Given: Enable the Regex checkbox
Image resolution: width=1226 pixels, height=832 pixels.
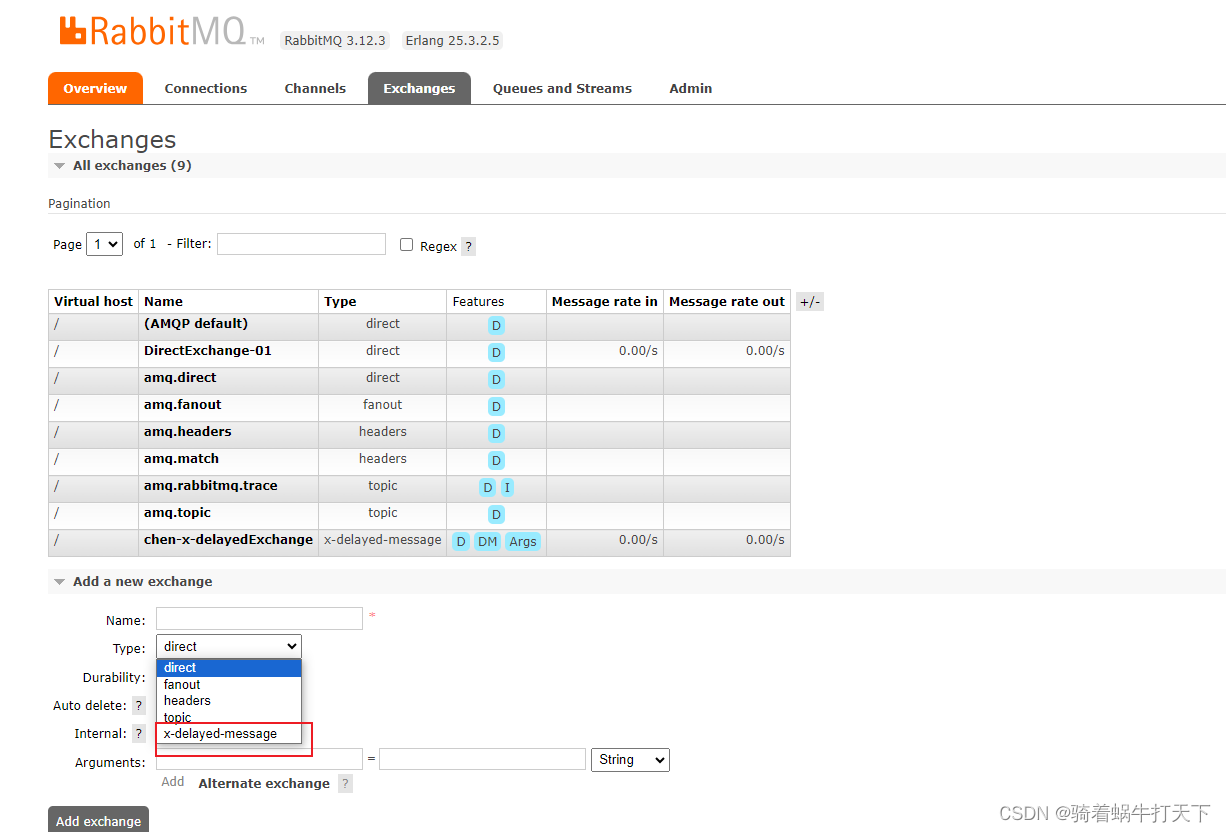Looking at the screenshot, I should (x=406, y=244).
